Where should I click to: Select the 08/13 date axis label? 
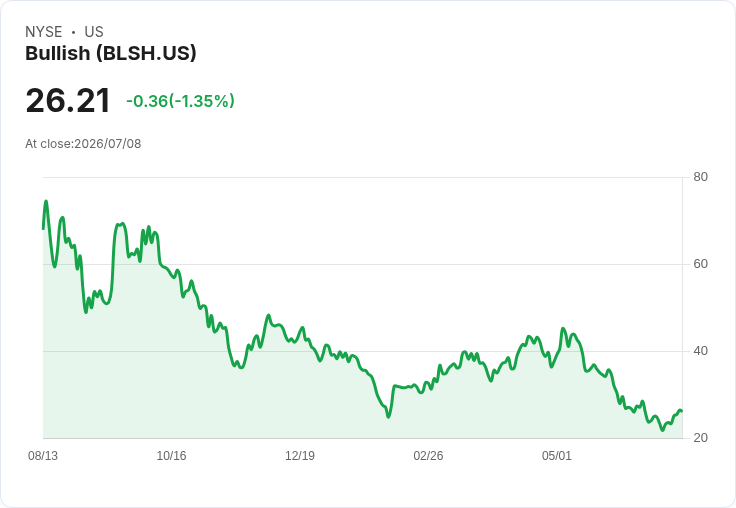click(43, 456)
